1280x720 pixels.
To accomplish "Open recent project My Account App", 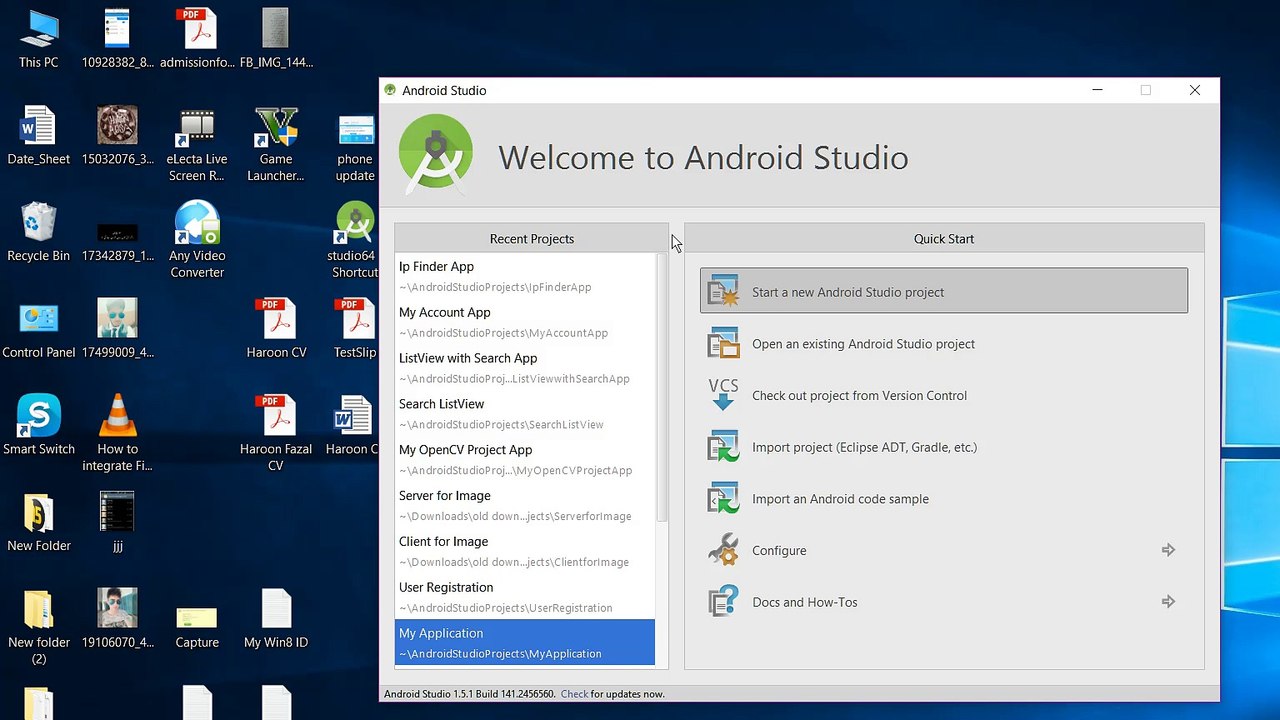I will tap(525, 322).
